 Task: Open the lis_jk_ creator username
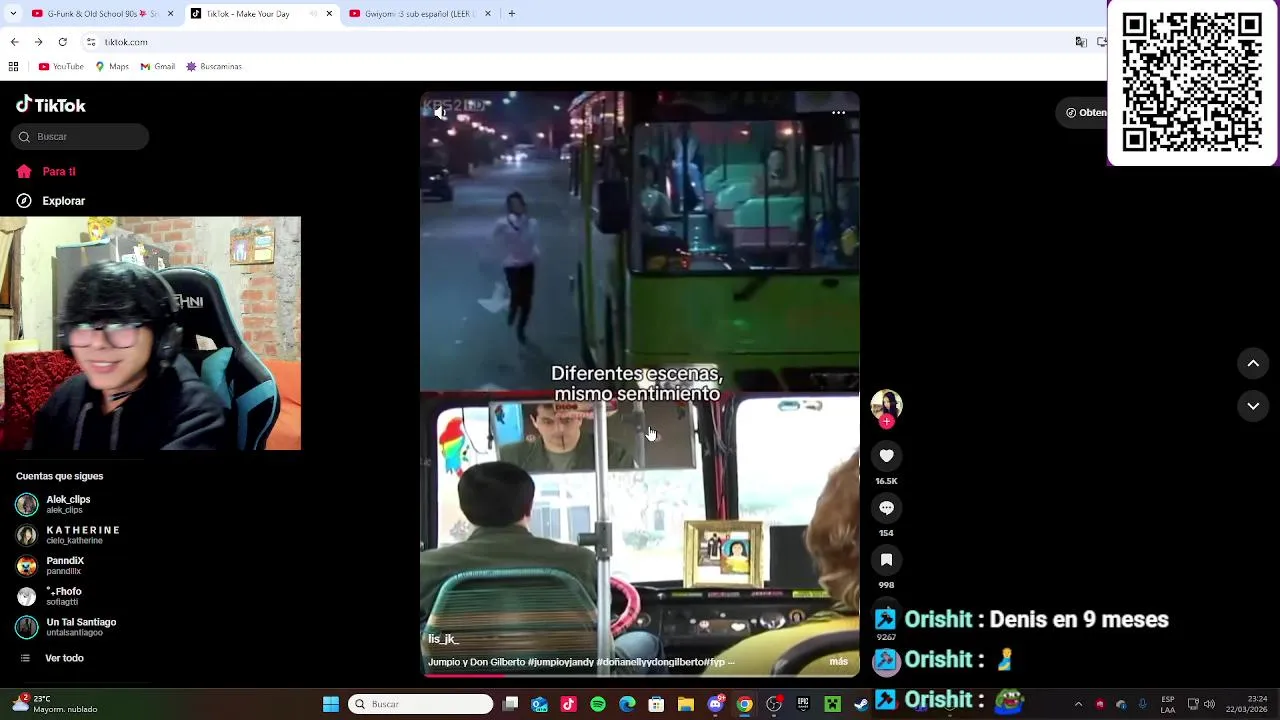443,640
